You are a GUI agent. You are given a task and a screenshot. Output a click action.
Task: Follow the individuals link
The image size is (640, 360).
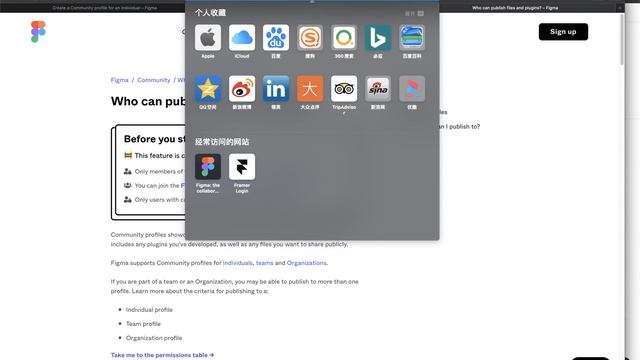coord(238,263)
